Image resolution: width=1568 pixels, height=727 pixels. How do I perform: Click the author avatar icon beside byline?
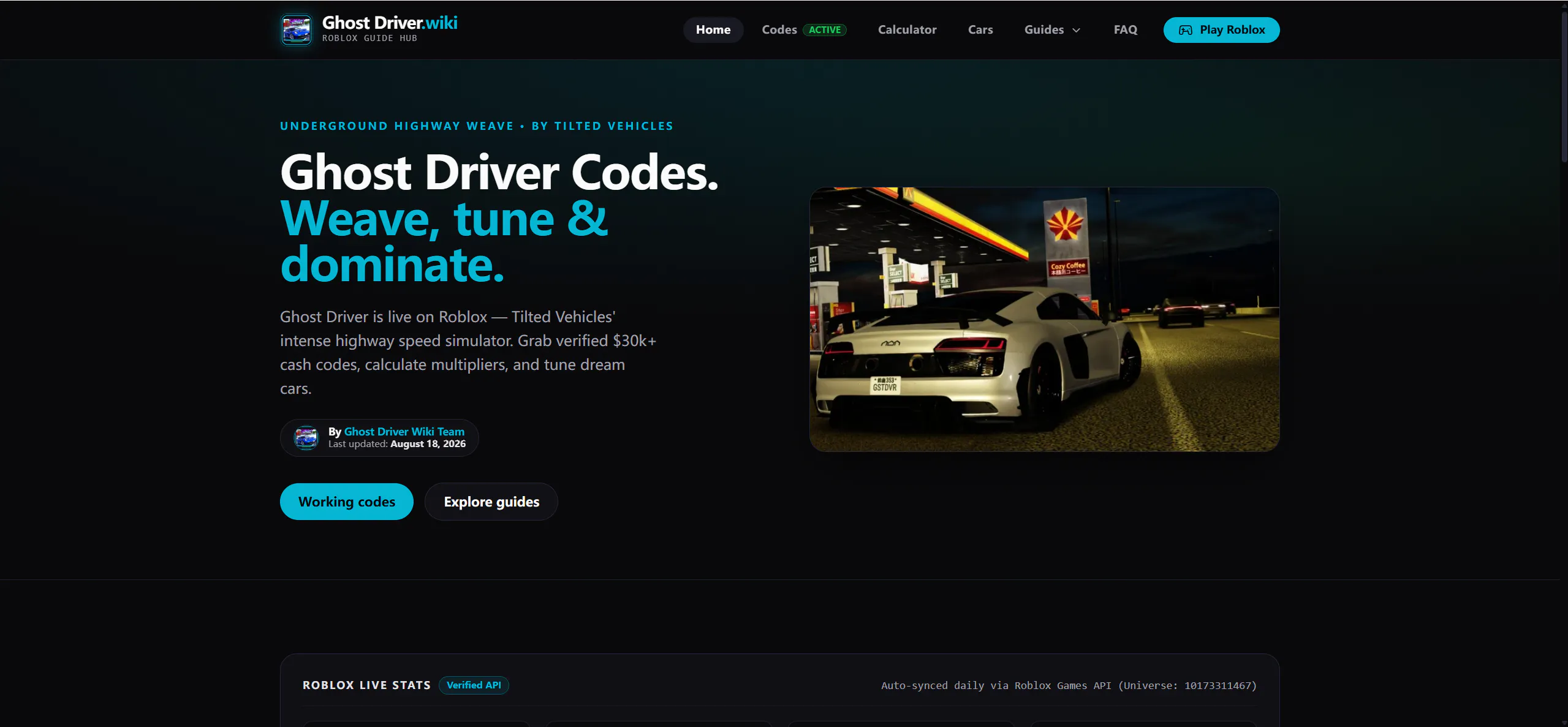point(306,437)
